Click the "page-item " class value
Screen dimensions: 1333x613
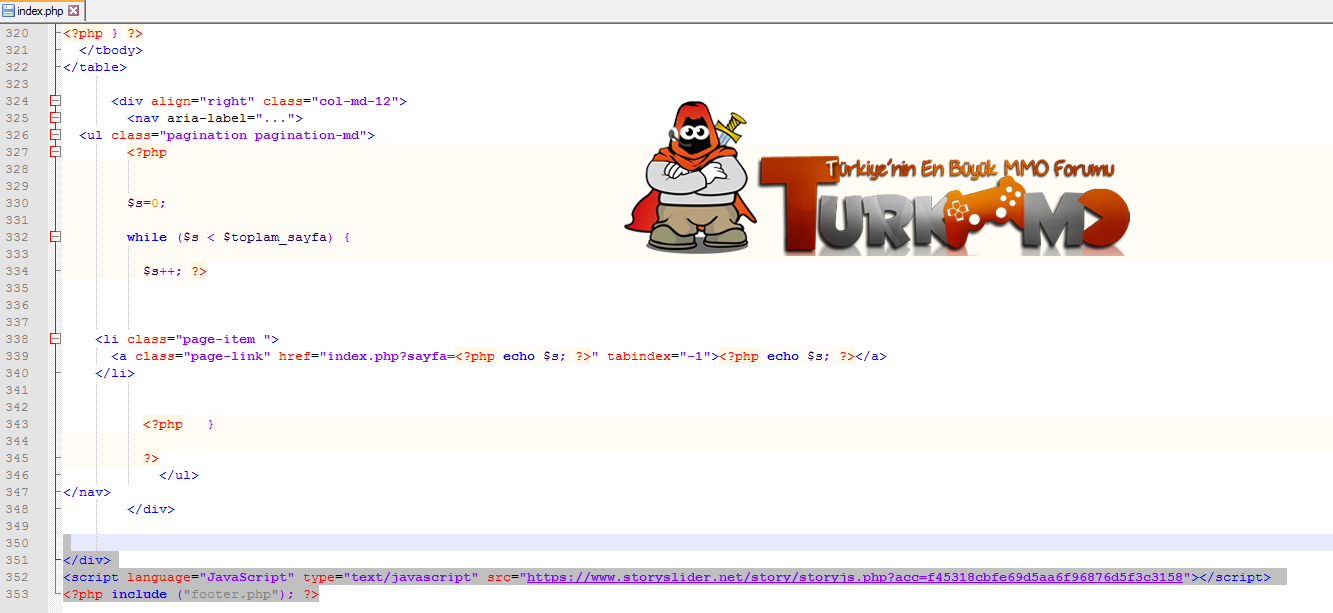pyautogui.click(x=227, y=339)
